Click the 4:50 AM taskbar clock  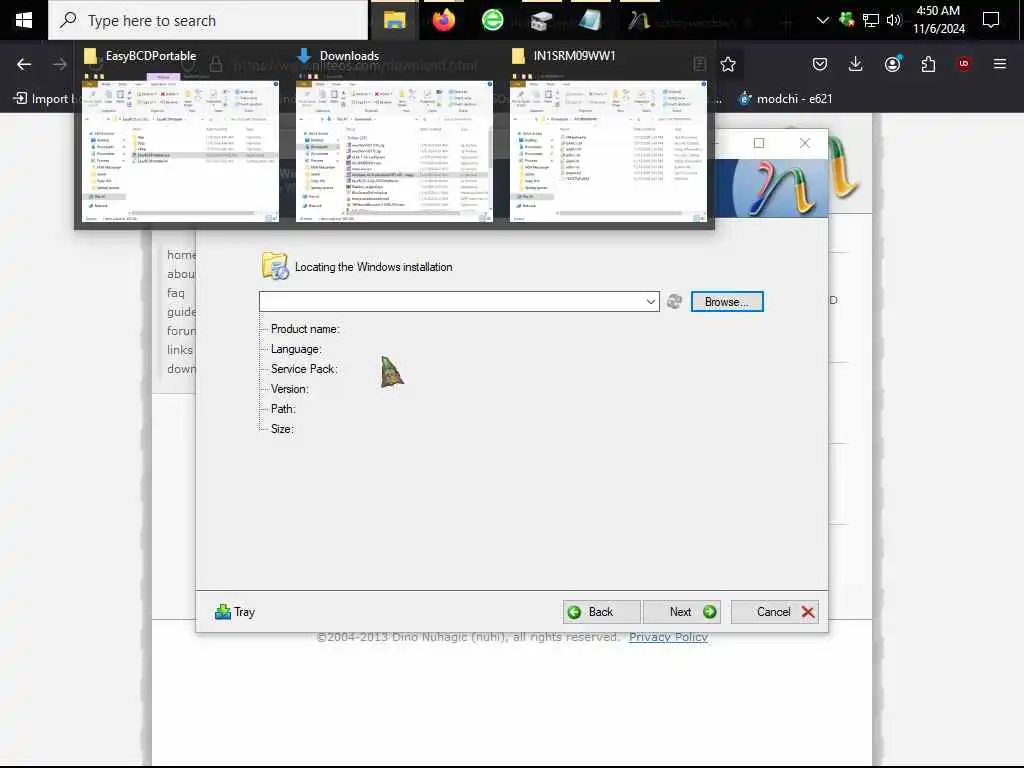(x=938, y=20)
